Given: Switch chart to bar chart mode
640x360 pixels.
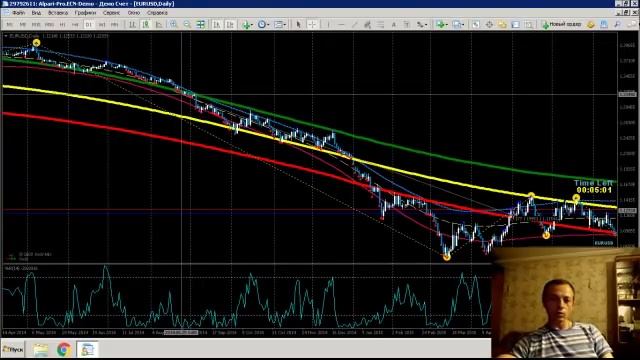Looking at the screenshot, I should point(133,24).
